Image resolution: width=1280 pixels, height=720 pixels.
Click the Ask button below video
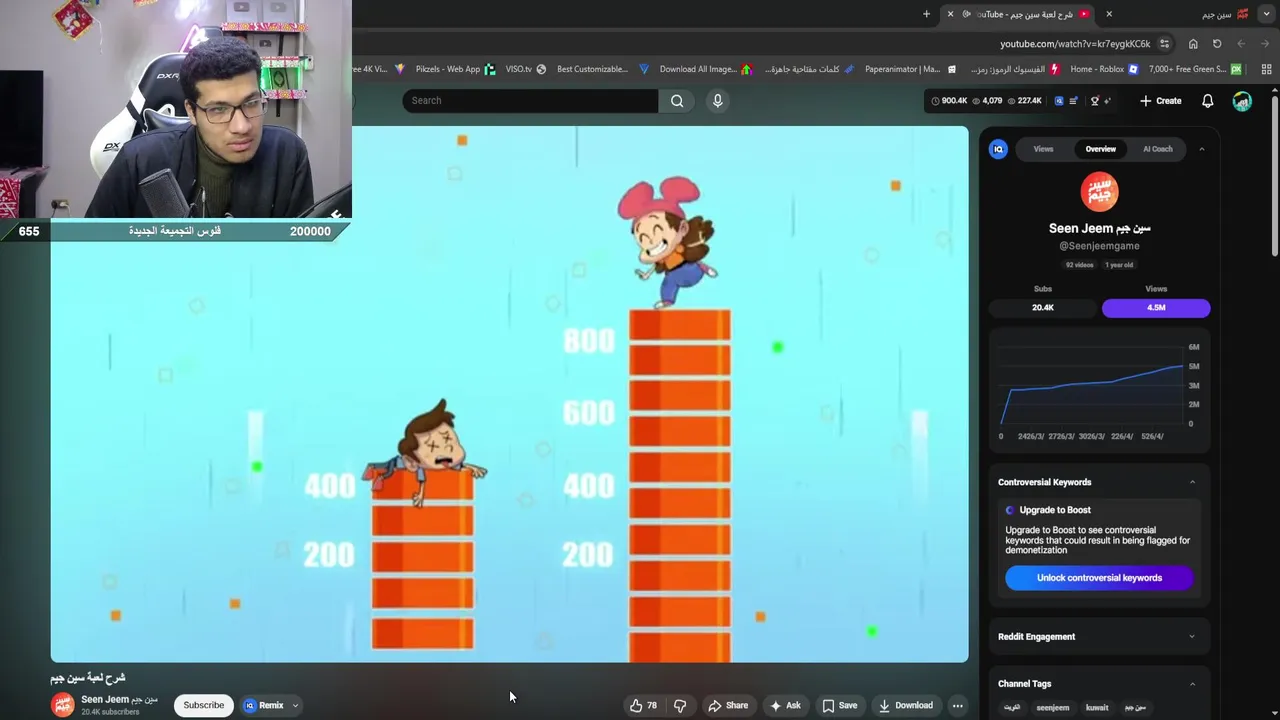click(785, 705)
